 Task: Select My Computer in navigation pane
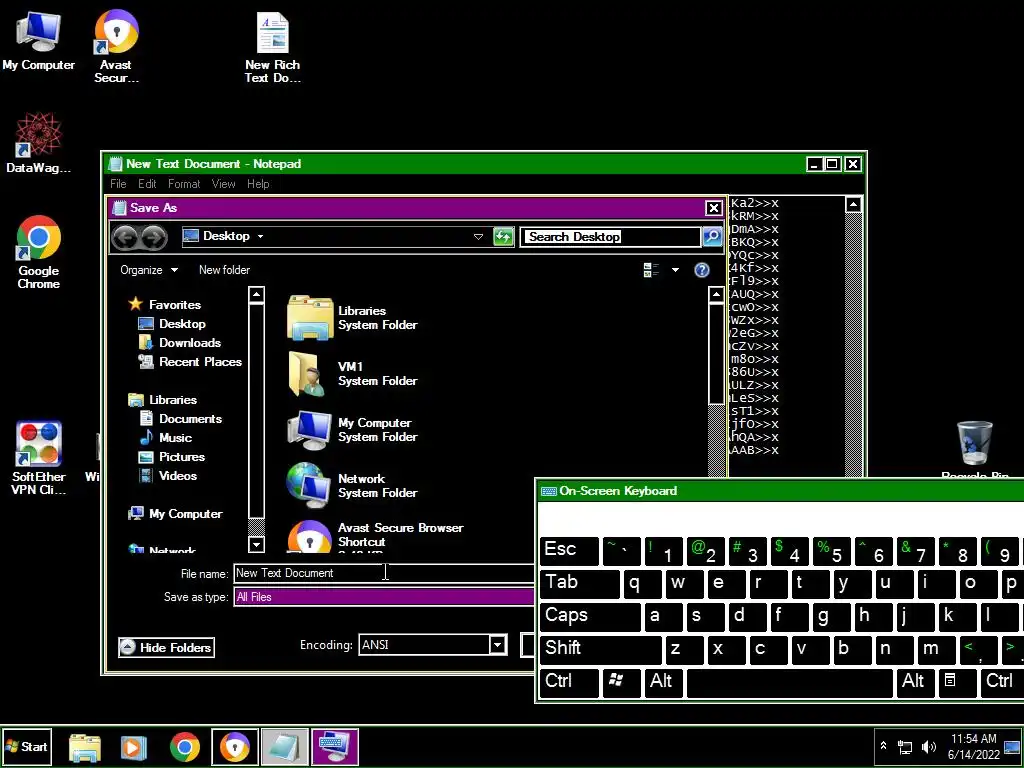tap(176, 514)
